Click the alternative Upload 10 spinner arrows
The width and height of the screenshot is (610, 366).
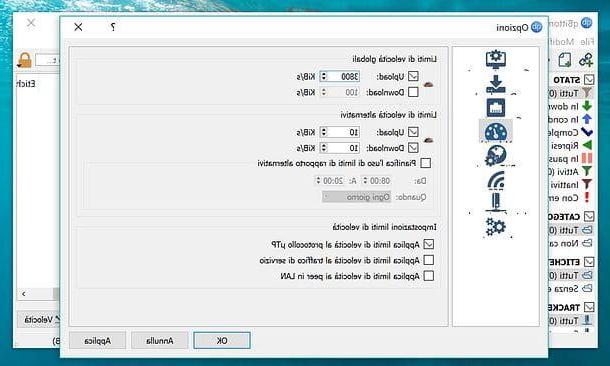click(x=323, y=132)
